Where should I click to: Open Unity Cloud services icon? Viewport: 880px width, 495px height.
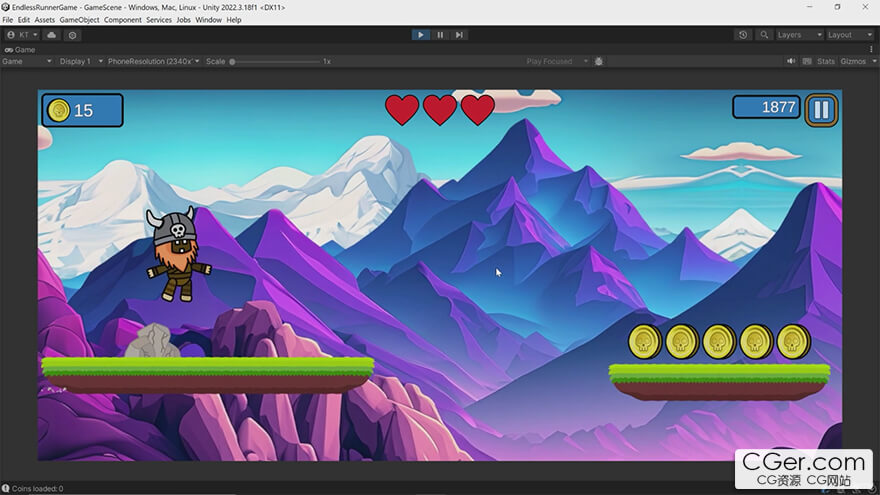[52, 35]
